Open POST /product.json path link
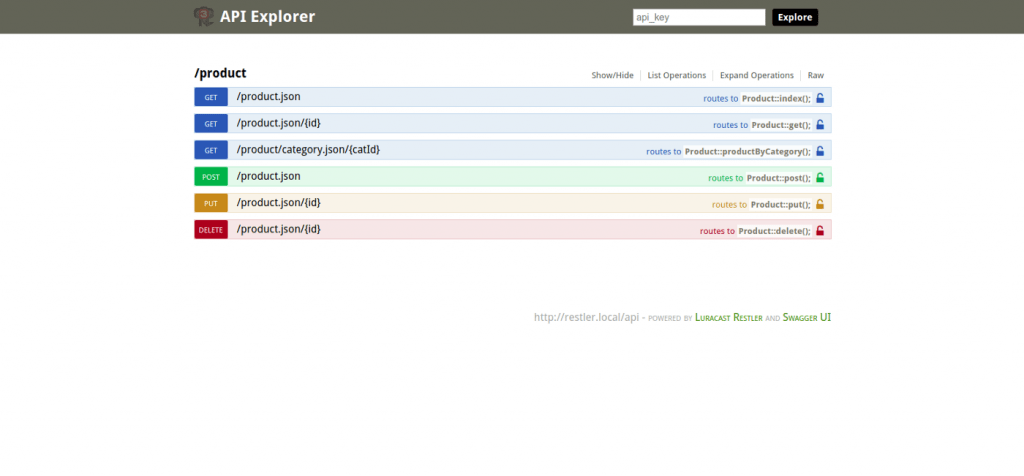1024x476 pixels. 268,176
